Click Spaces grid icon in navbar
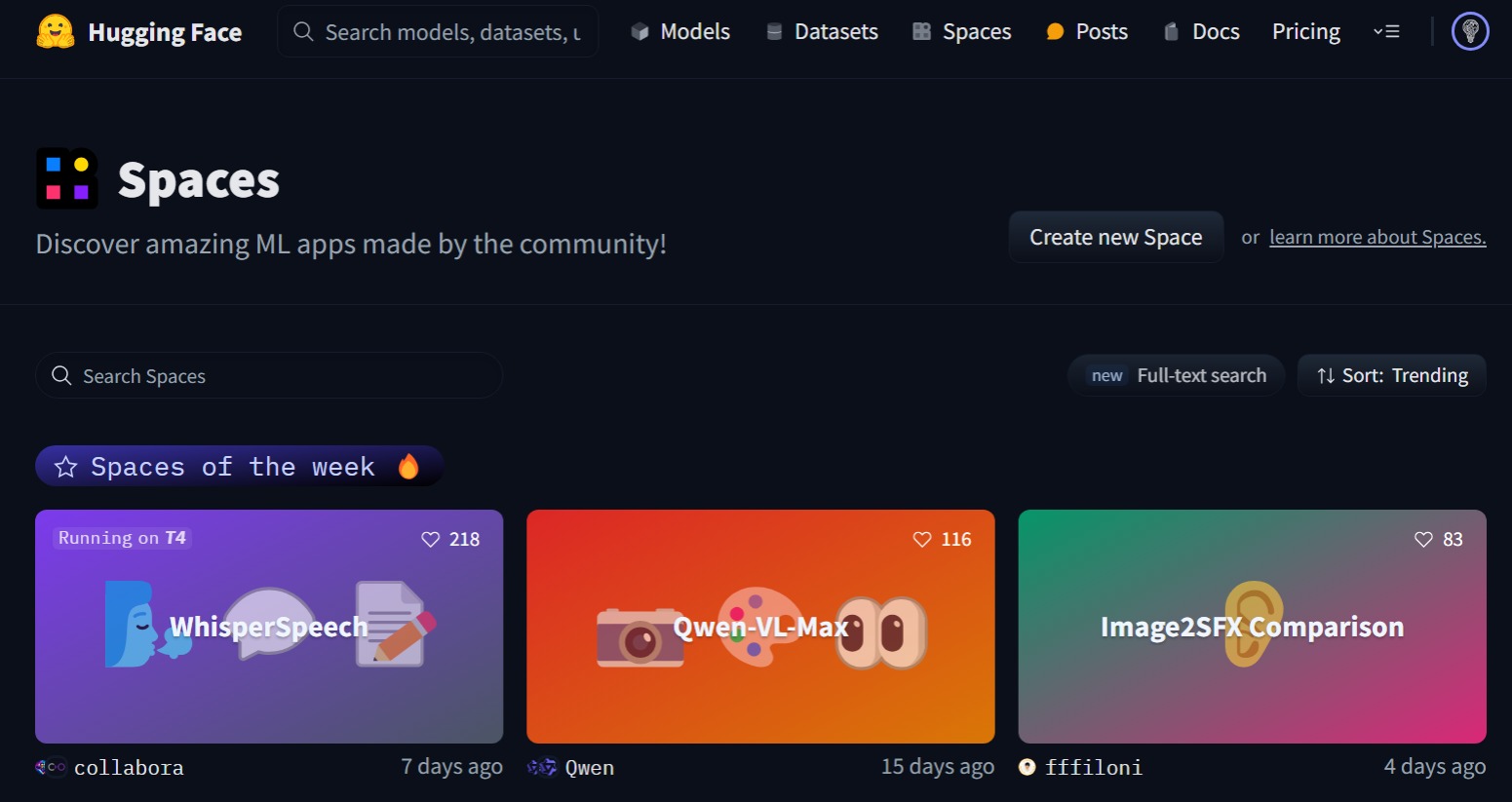This screenshot has height=802, width=1512. tap(921, 32)
